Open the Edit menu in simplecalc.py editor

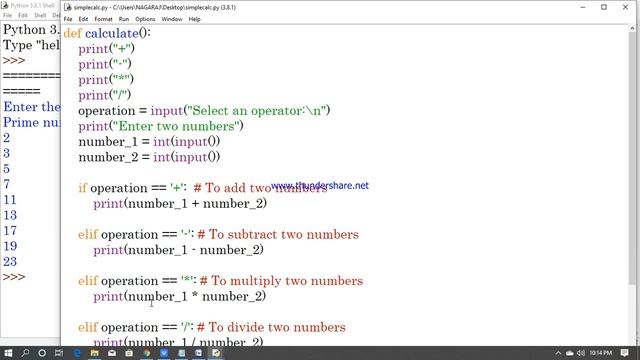(x=83, y=19)
